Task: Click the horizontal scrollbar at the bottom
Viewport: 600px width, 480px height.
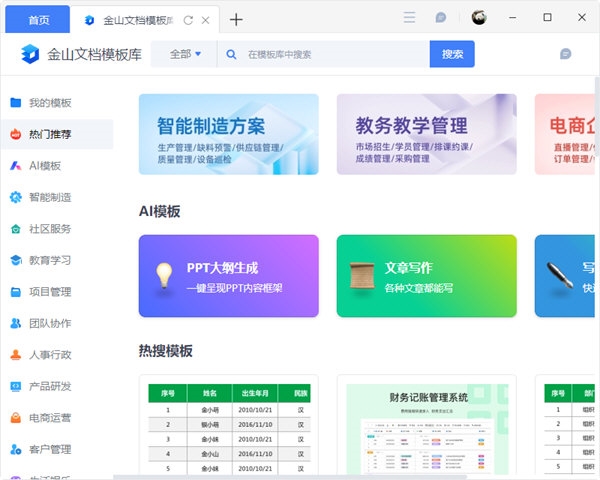Action: (x=290, y=477)
